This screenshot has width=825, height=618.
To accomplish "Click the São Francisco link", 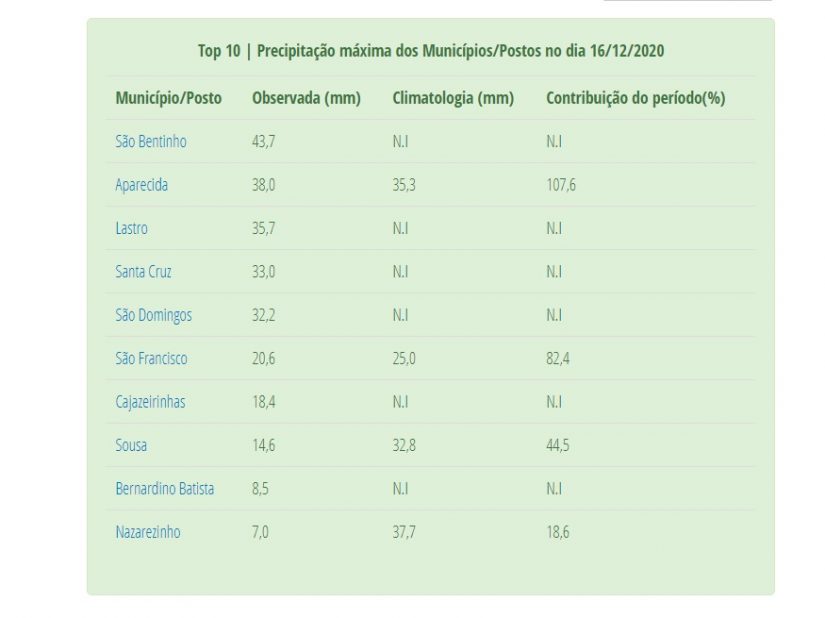I will coord(151,358).
